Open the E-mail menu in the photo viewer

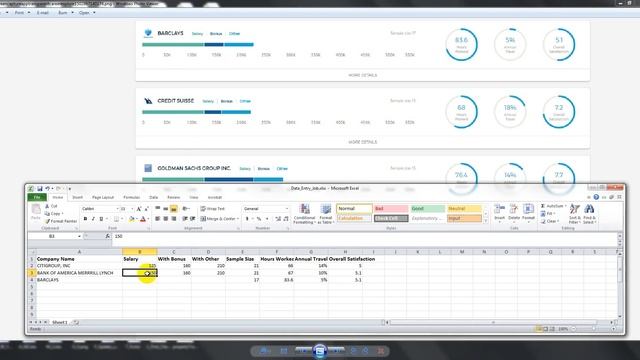point(42,13)
